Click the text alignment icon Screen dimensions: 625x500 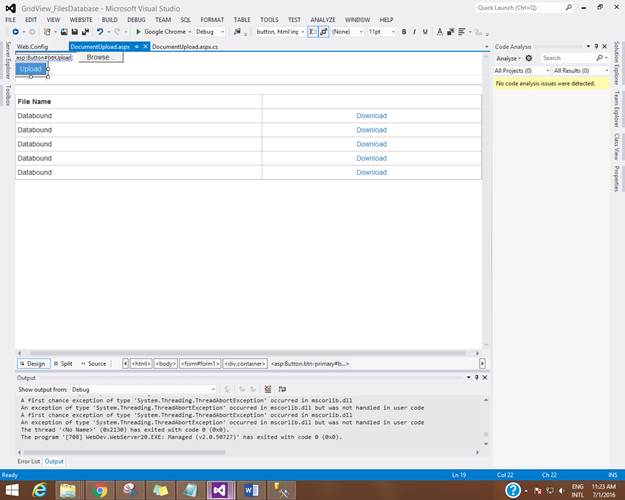[x=462, y=31]
